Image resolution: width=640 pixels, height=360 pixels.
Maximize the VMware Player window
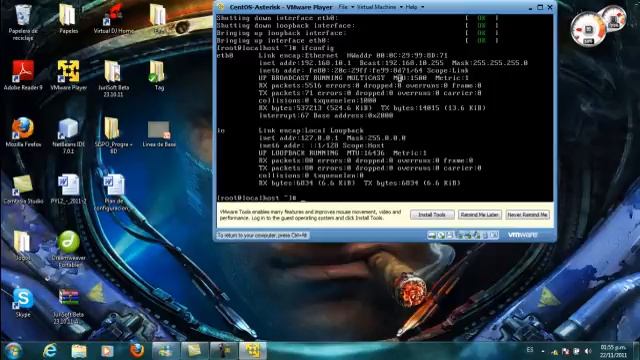(540, 7)
